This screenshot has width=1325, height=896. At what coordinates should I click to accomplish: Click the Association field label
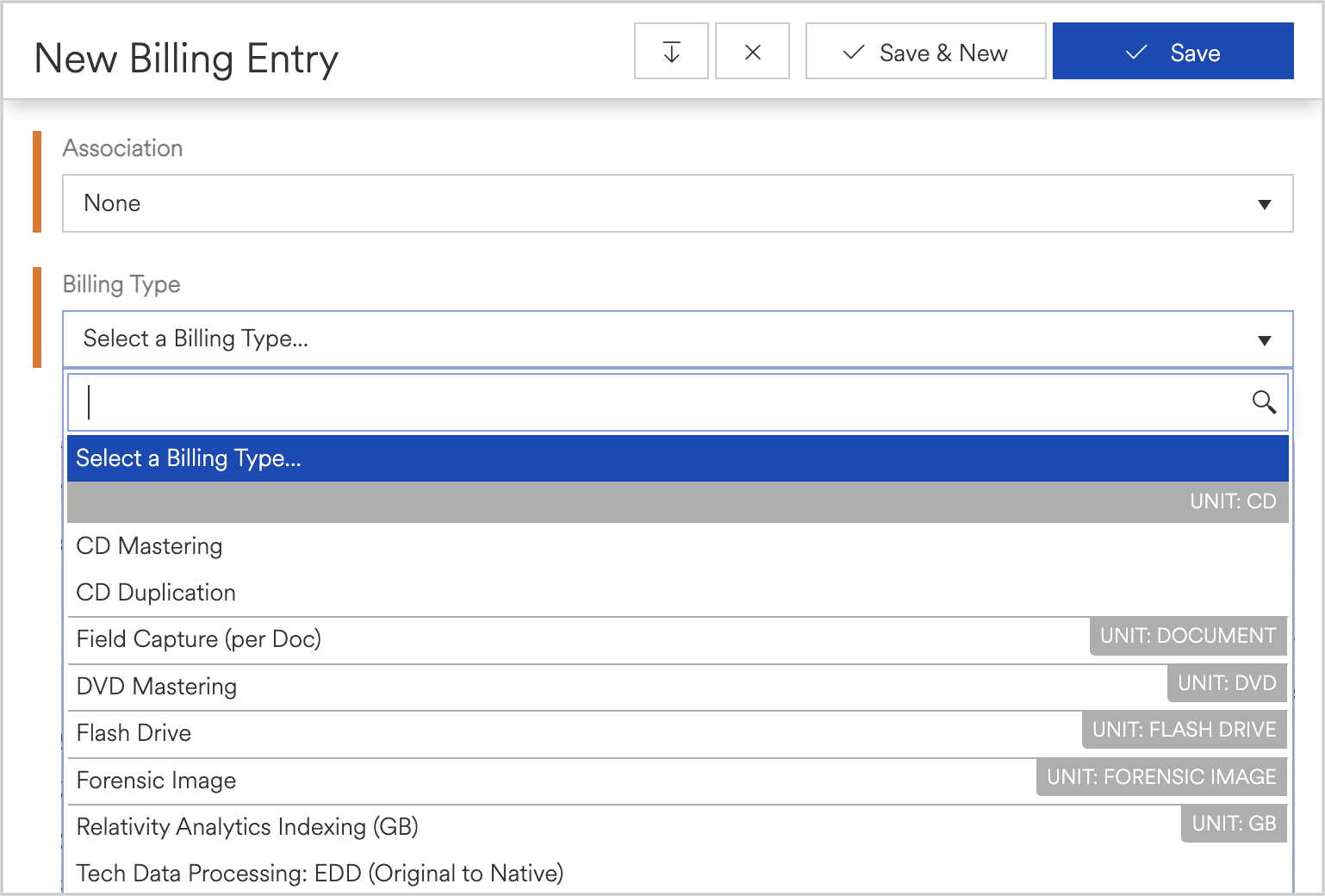[122, 148]
